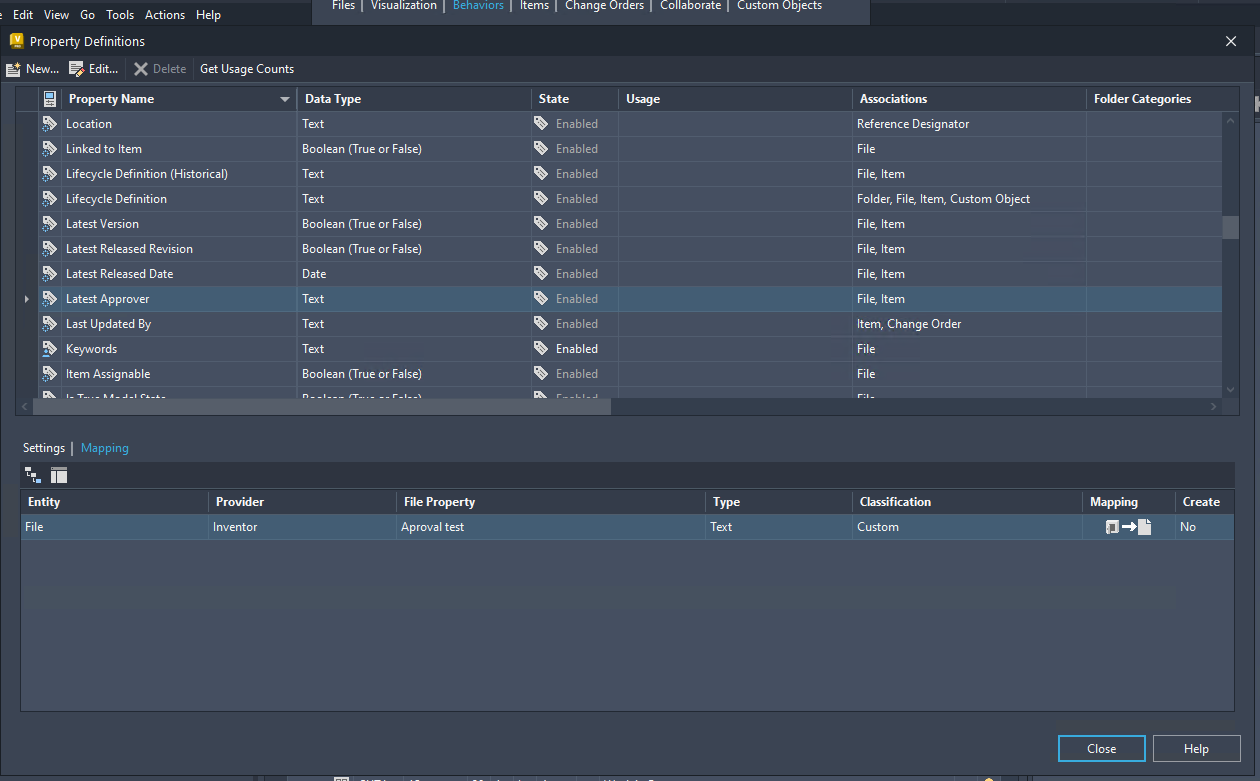This screenshot has height=781, width=1260.
Task: Click the Delete toolbar icon
Action: (141, 69)
